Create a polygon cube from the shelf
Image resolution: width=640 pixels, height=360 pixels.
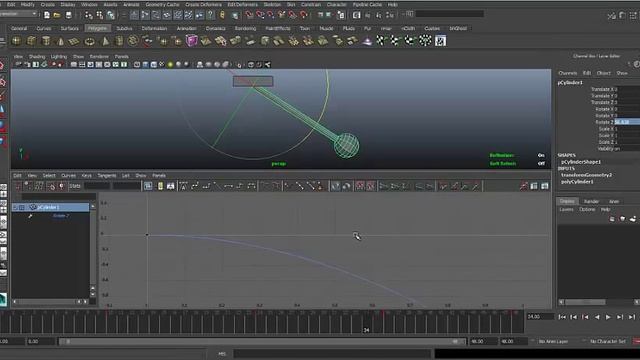click(x=31, y=41)
